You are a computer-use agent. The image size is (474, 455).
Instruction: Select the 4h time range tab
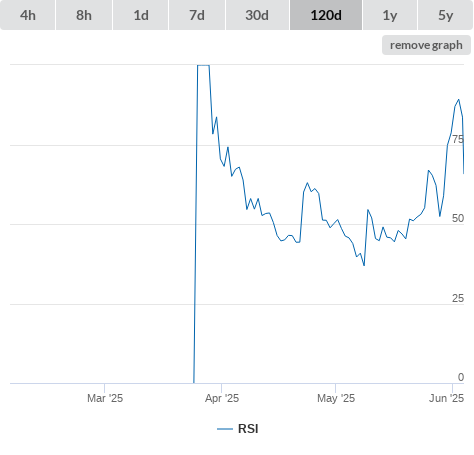pos(28,15)
